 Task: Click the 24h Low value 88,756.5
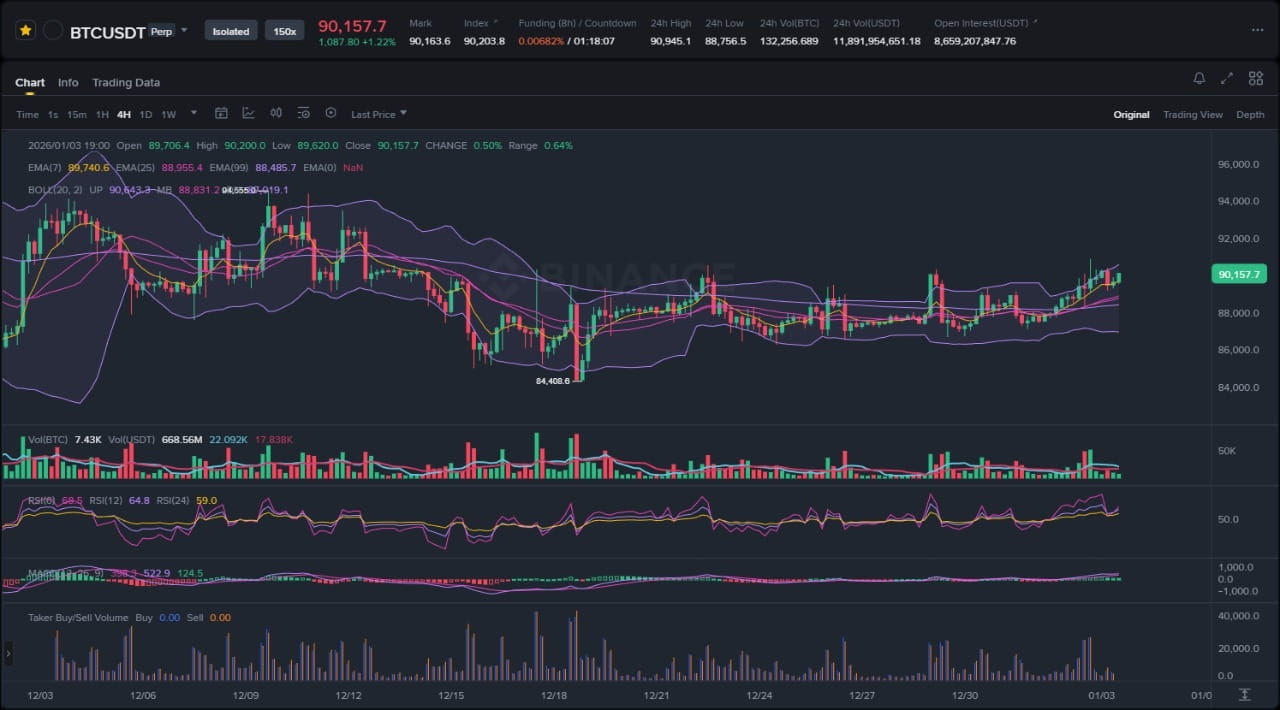tap(725, 41)
